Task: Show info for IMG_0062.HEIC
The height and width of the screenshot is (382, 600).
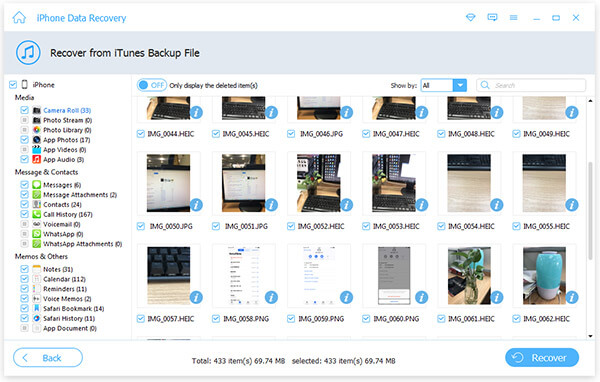Action: (x=572, y=297)
